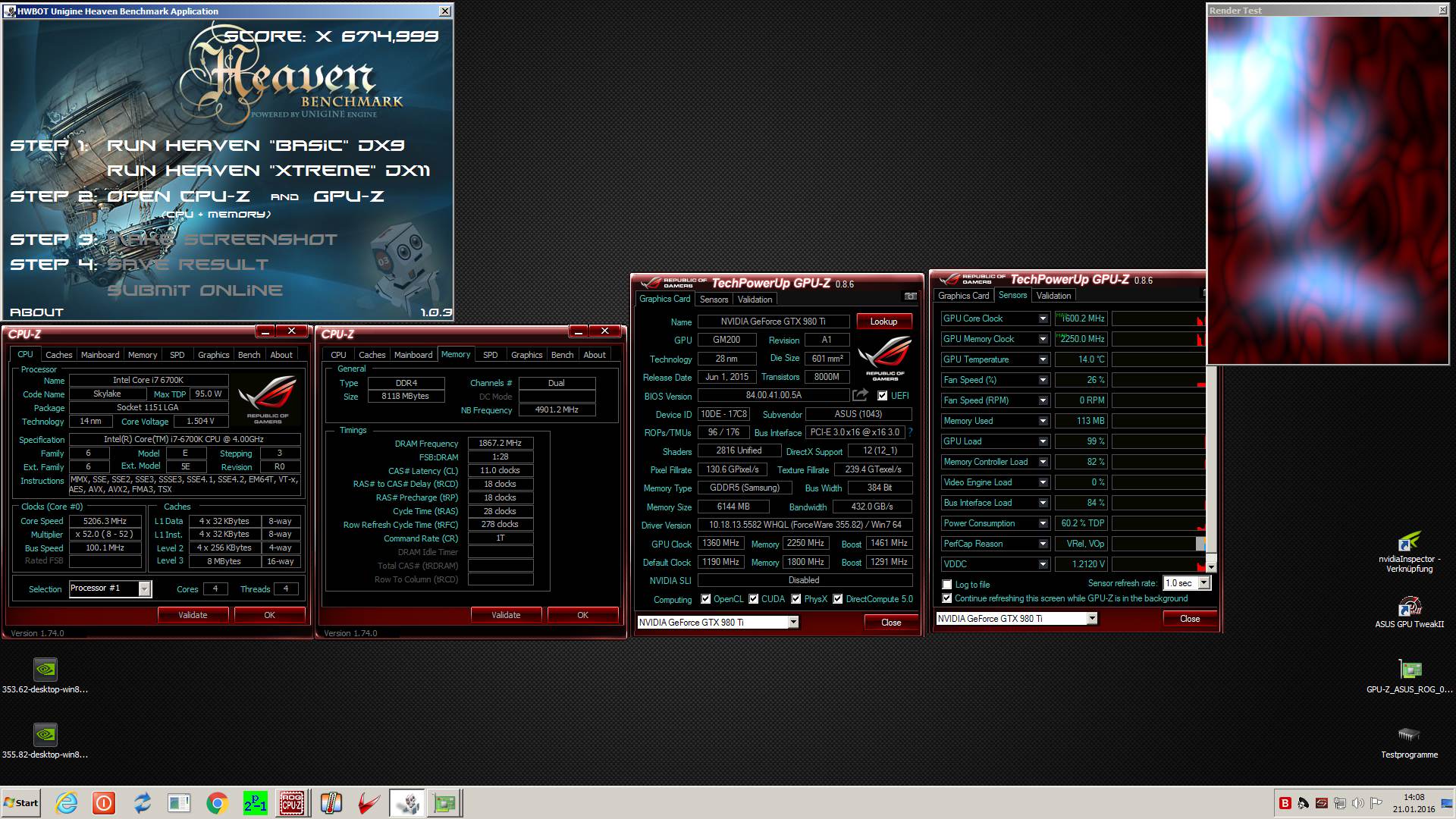Toggle the DirectCompute 5.0 checkbox
1456x819 pixels.
click(x=838, y=599)
